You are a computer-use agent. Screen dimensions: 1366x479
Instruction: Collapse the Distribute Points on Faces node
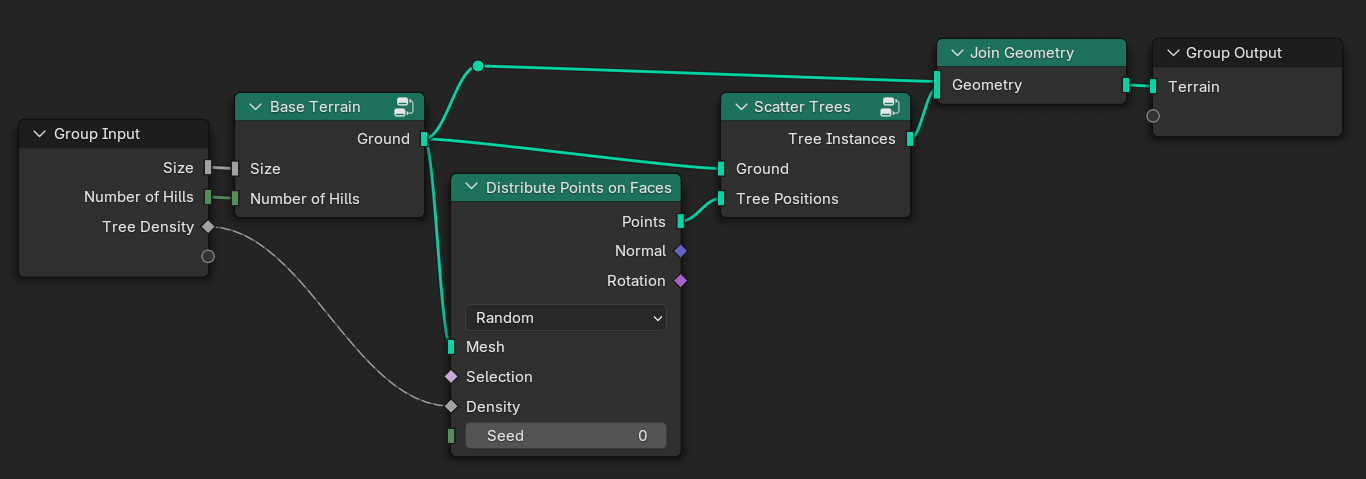pos(472,188)
